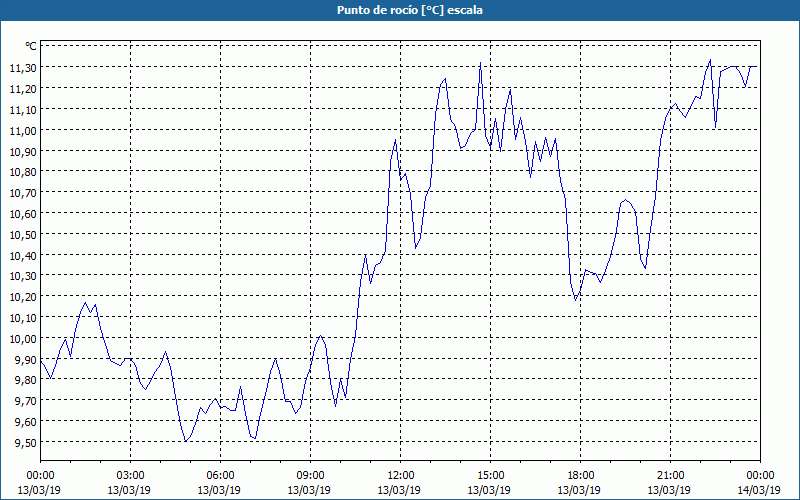
Task: Choose the 10,60 scale label
Action: (x=23, y=213)
